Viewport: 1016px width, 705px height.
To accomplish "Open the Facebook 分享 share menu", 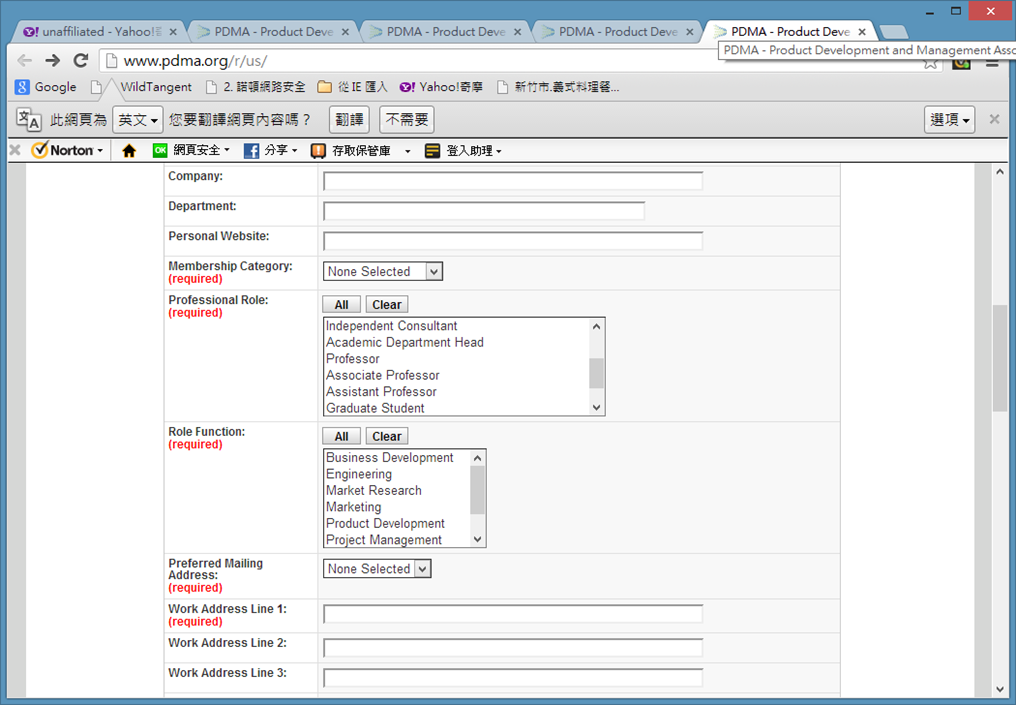I will (x=271, y=150).
